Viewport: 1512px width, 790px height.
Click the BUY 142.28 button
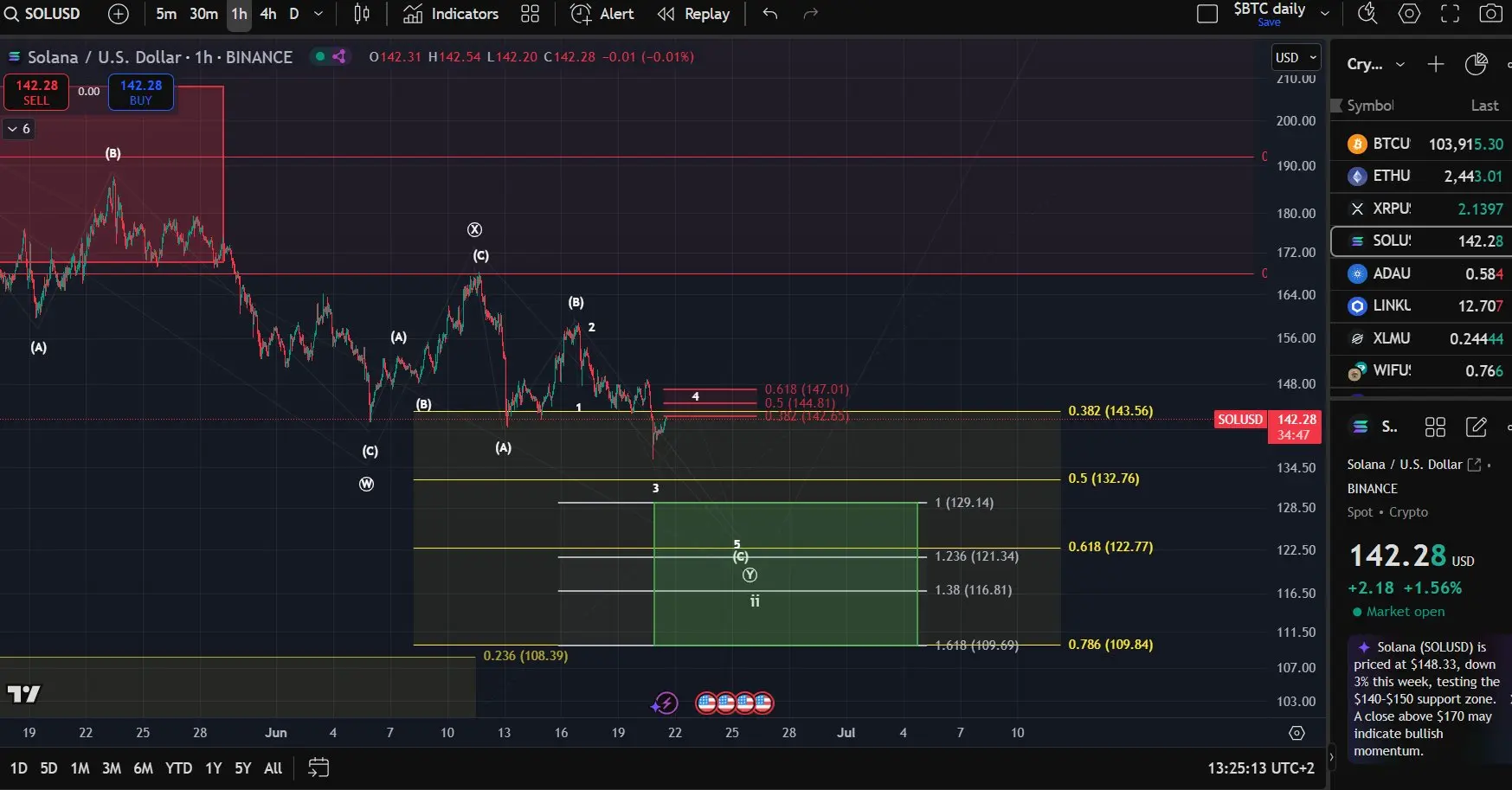141,92
